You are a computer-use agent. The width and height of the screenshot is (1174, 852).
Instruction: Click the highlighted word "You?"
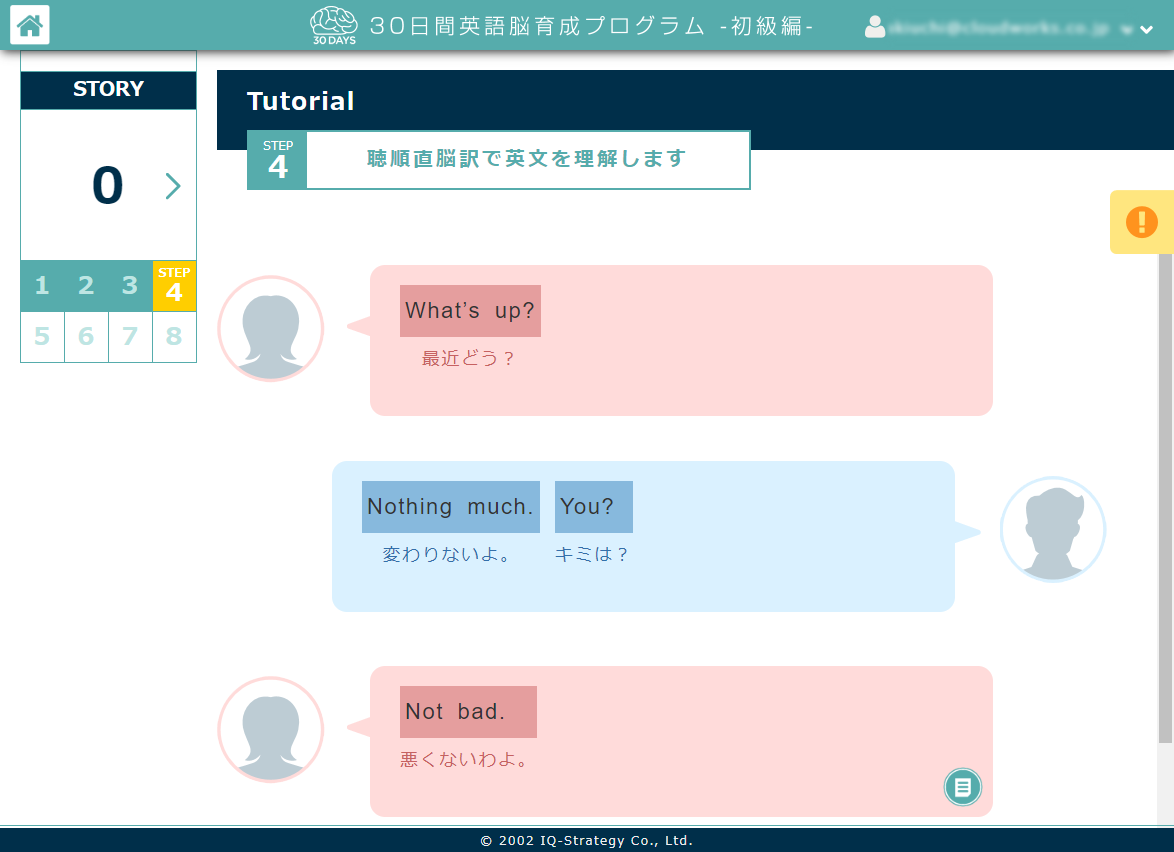593,507
